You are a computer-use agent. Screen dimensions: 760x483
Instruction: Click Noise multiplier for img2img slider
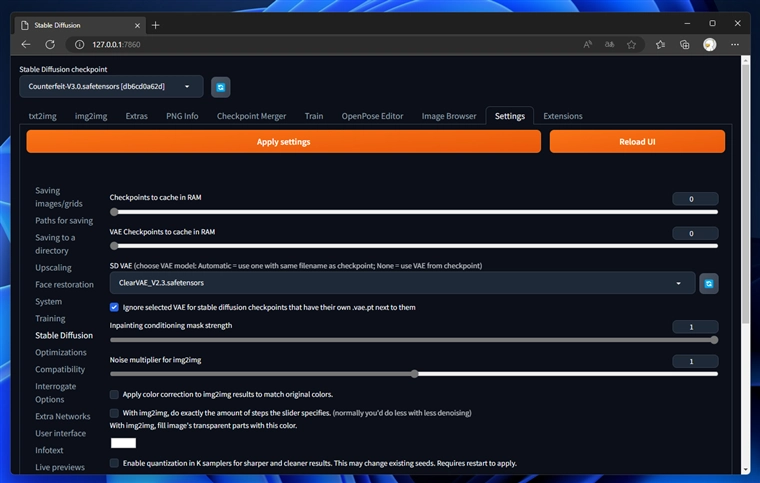414,374
